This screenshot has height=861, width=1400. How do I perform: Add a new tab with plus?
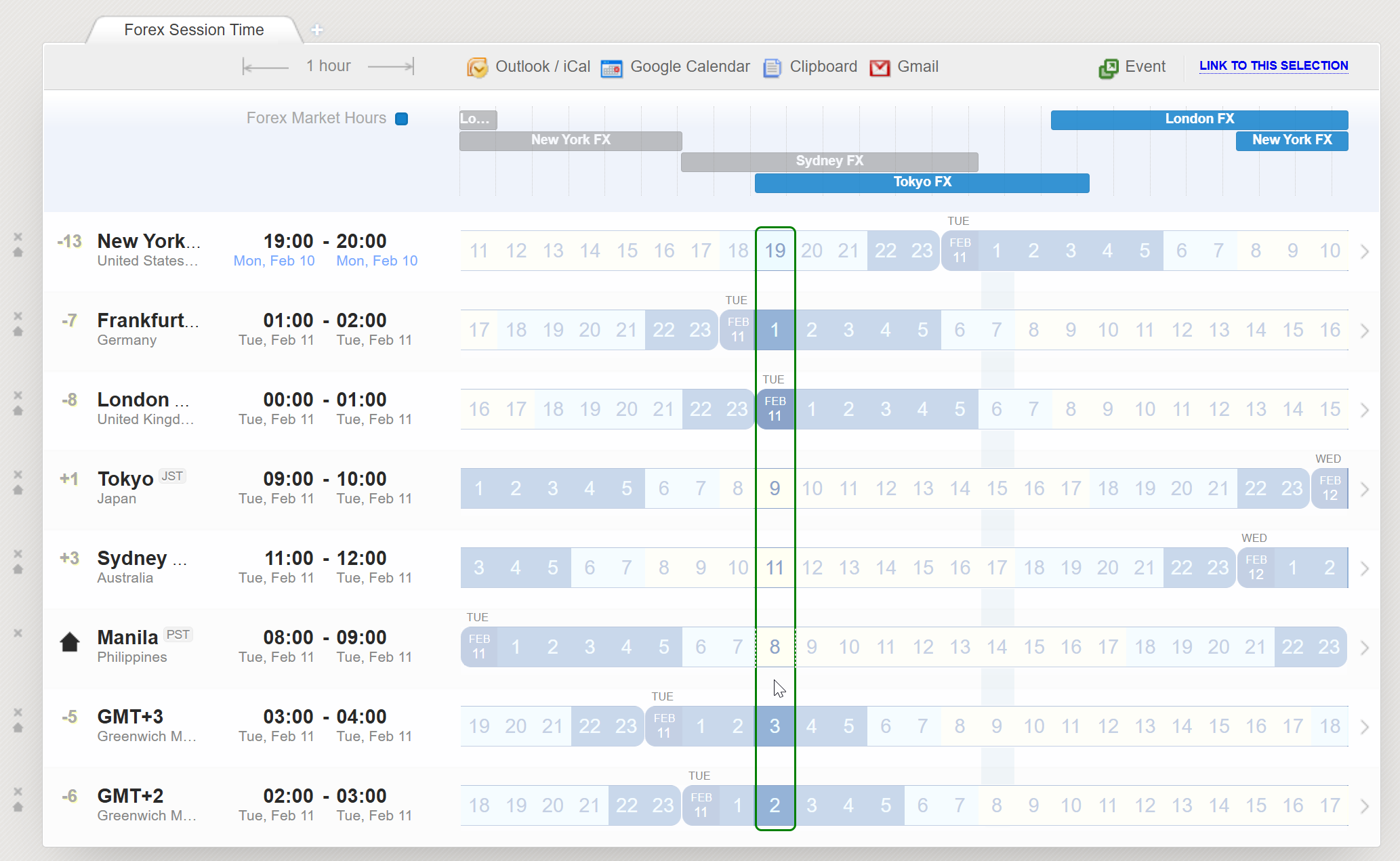pyautogui.click(x=316, y=30)
